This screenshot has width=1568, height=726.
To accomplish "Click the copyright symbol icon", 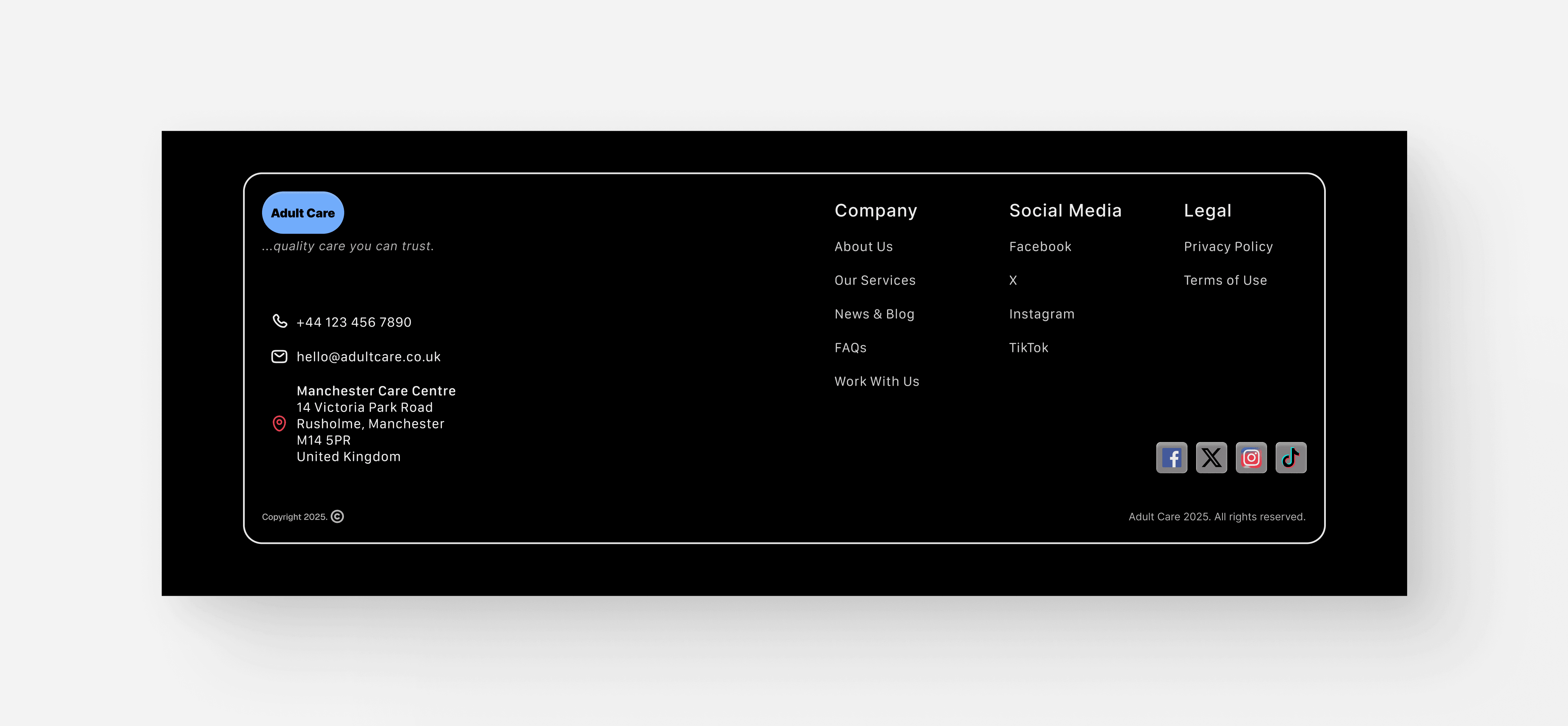I will tap(337, 516).
